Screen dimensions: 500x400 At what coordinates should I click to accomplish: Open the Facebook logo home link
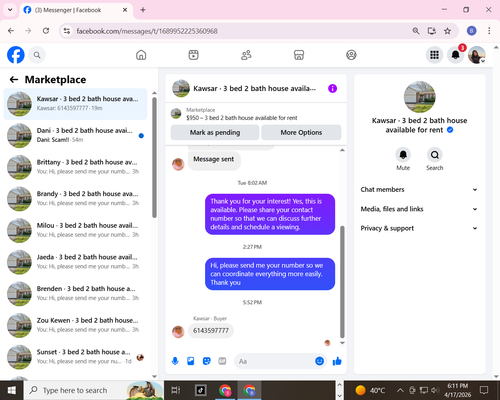tap(16, 55)
